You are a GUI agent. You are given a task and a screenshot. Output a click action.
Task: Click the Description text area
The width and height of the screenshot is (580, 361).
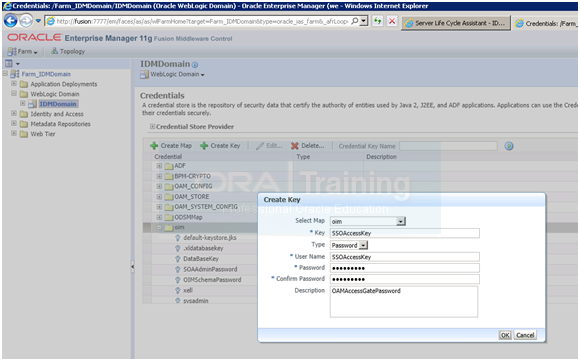tap(404, 301)
